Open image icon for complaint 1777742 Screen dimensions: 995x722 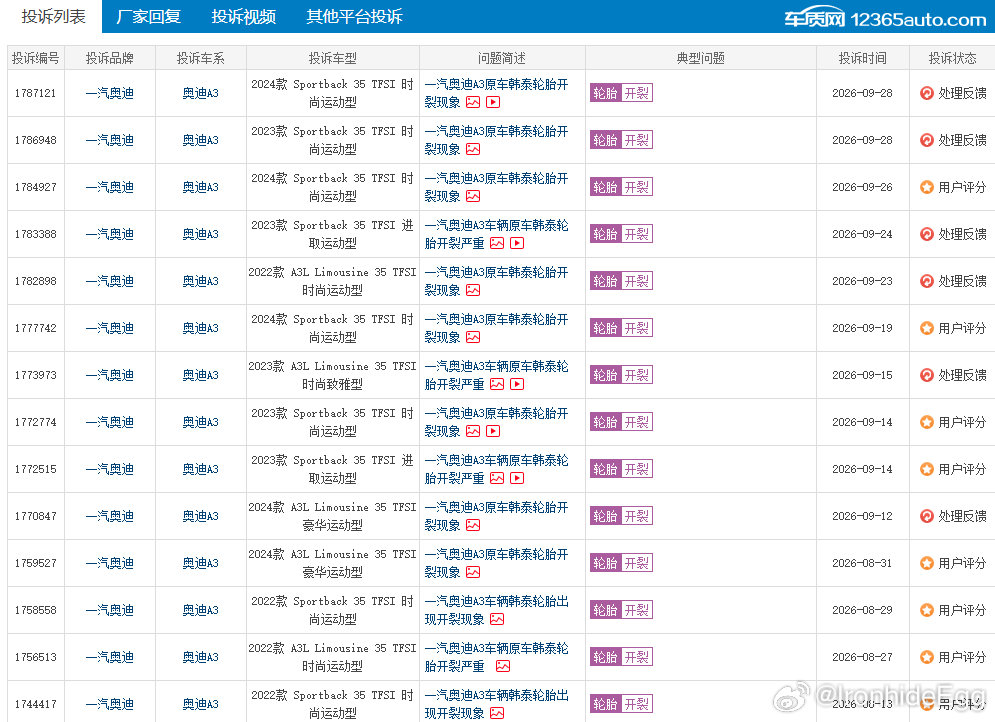click(x=473, y=337)
